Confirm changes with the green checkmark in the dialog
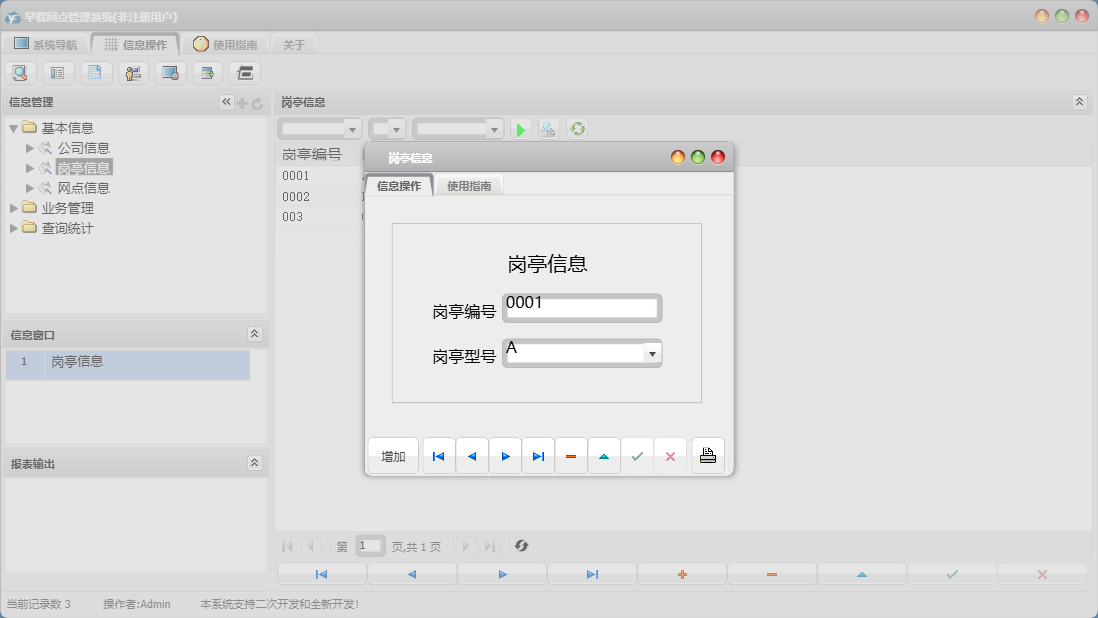 click(x=637, y=455)
